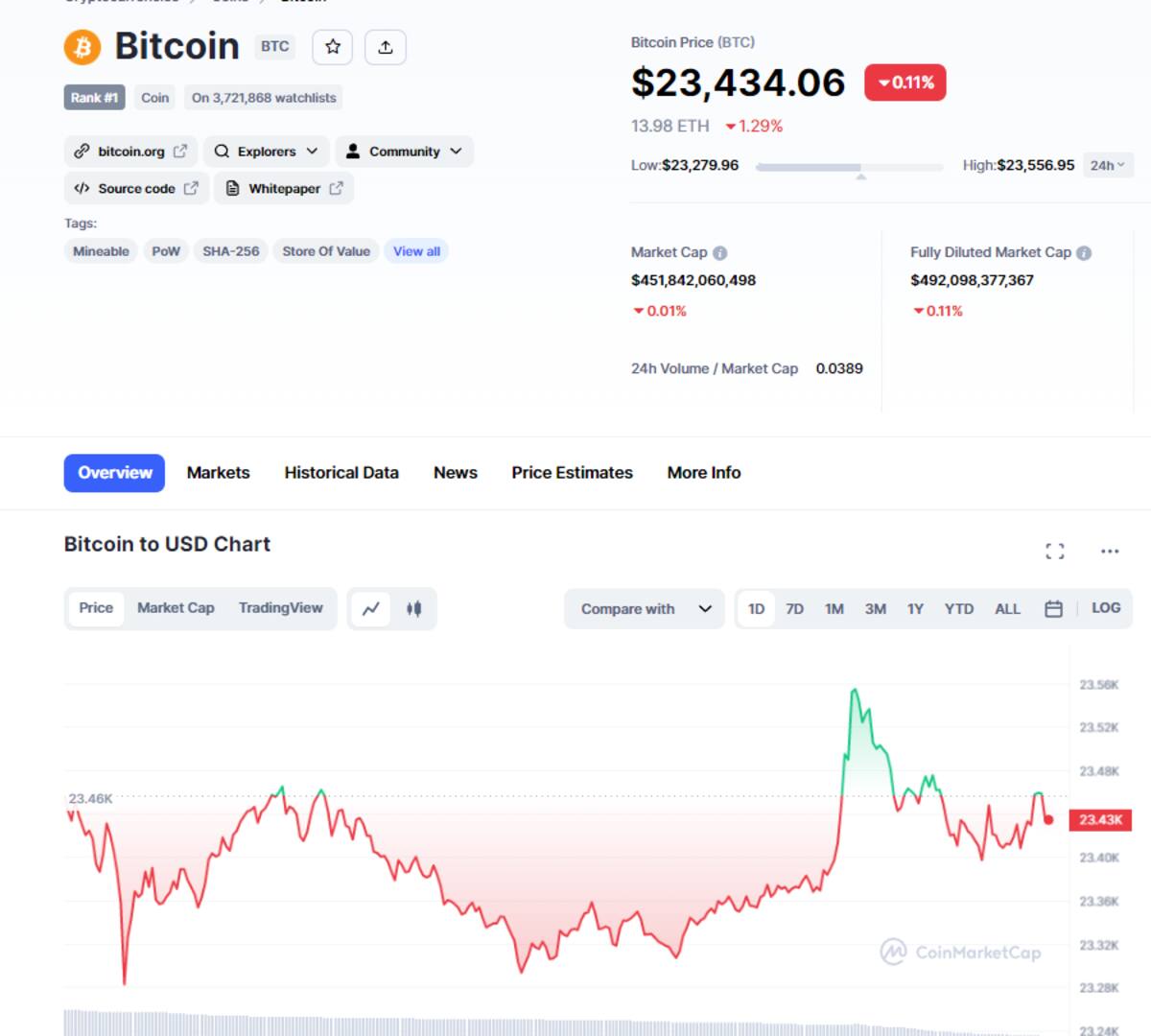This screenshot has height=1036, width=1151.
Task: Select the Market Cap chart mode
Action: tap(176, 608)
